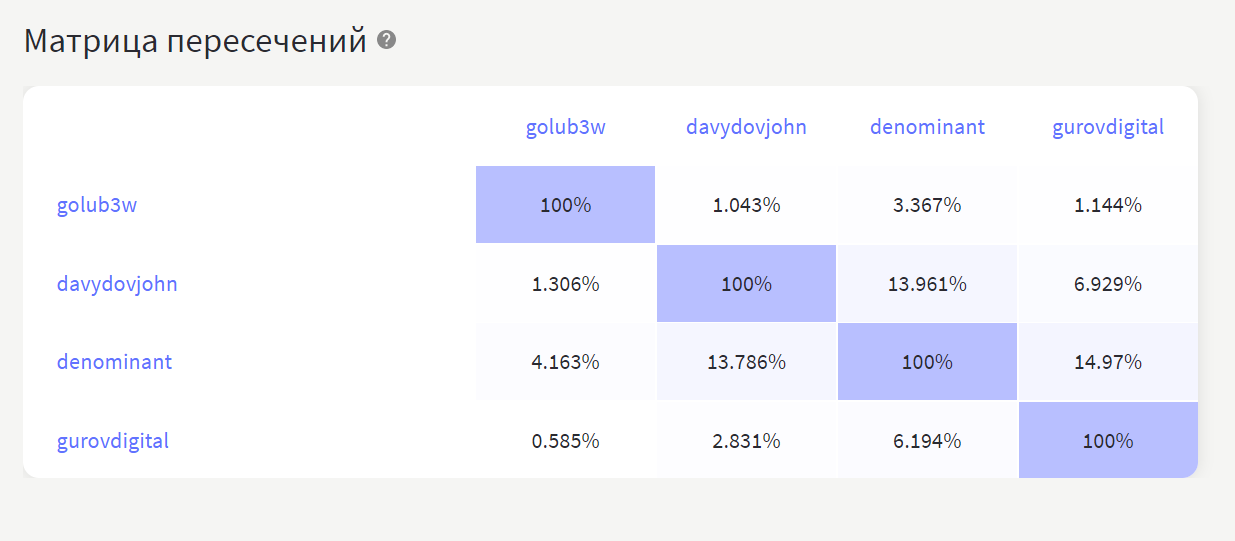Open denominant column header link
The height and width of the screenshot is (541, 1235).
click(927, 127)
